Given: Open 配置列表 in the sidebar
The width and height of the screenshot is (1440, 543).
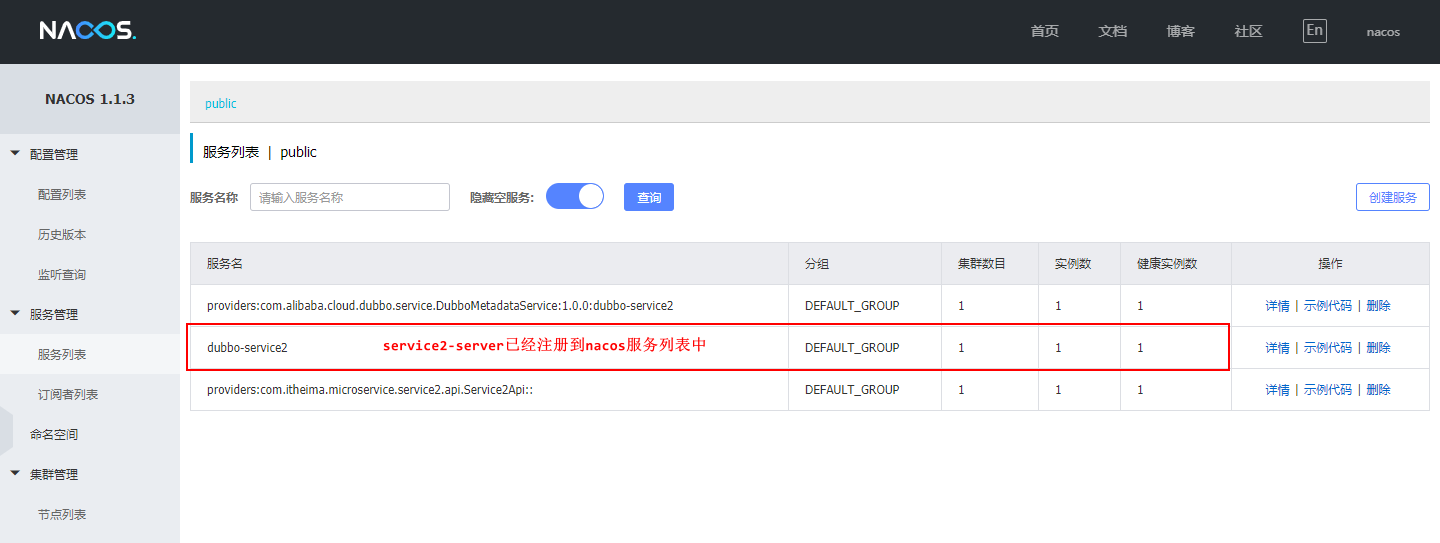Looking at the screenshot, I should (x=62, y=195).
